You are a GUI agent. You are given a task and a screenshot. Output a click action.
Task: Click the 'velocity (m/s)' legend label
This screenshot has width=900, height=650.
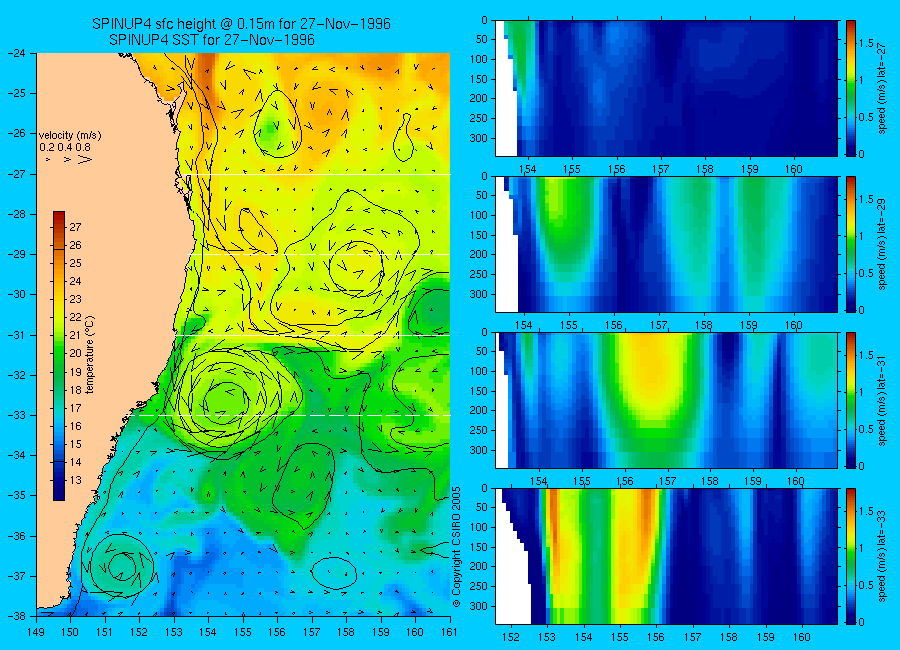point(70,136)
